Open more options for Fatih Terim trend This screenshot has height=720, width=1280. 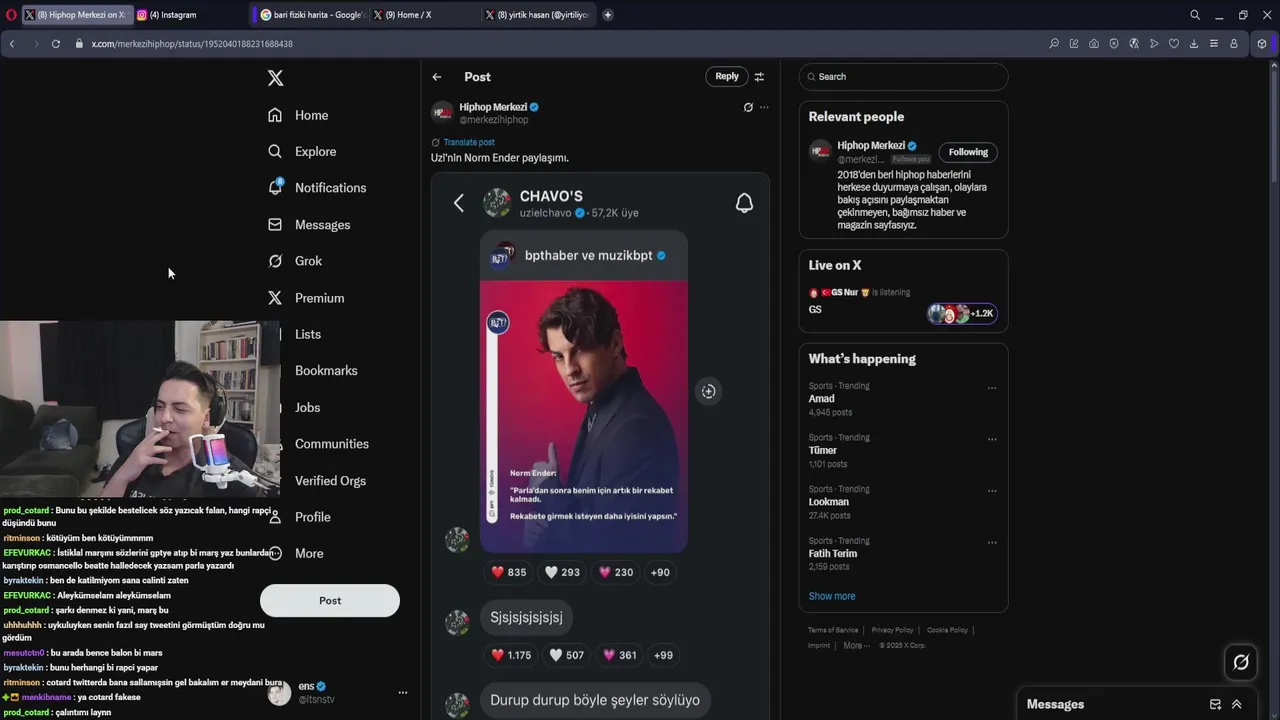point(992,543)
